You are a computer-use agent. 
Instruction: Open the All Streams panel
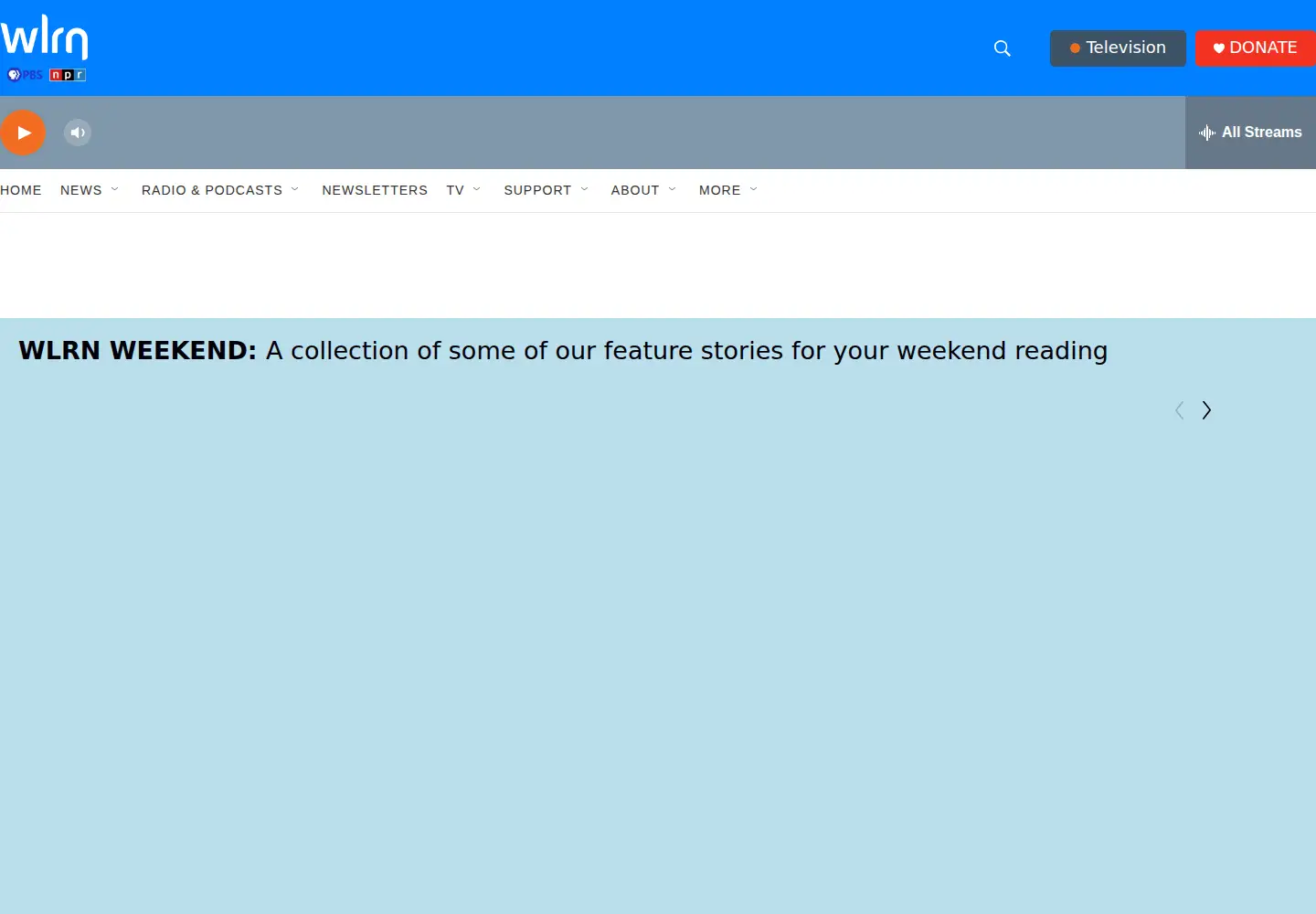point(1250,133)
